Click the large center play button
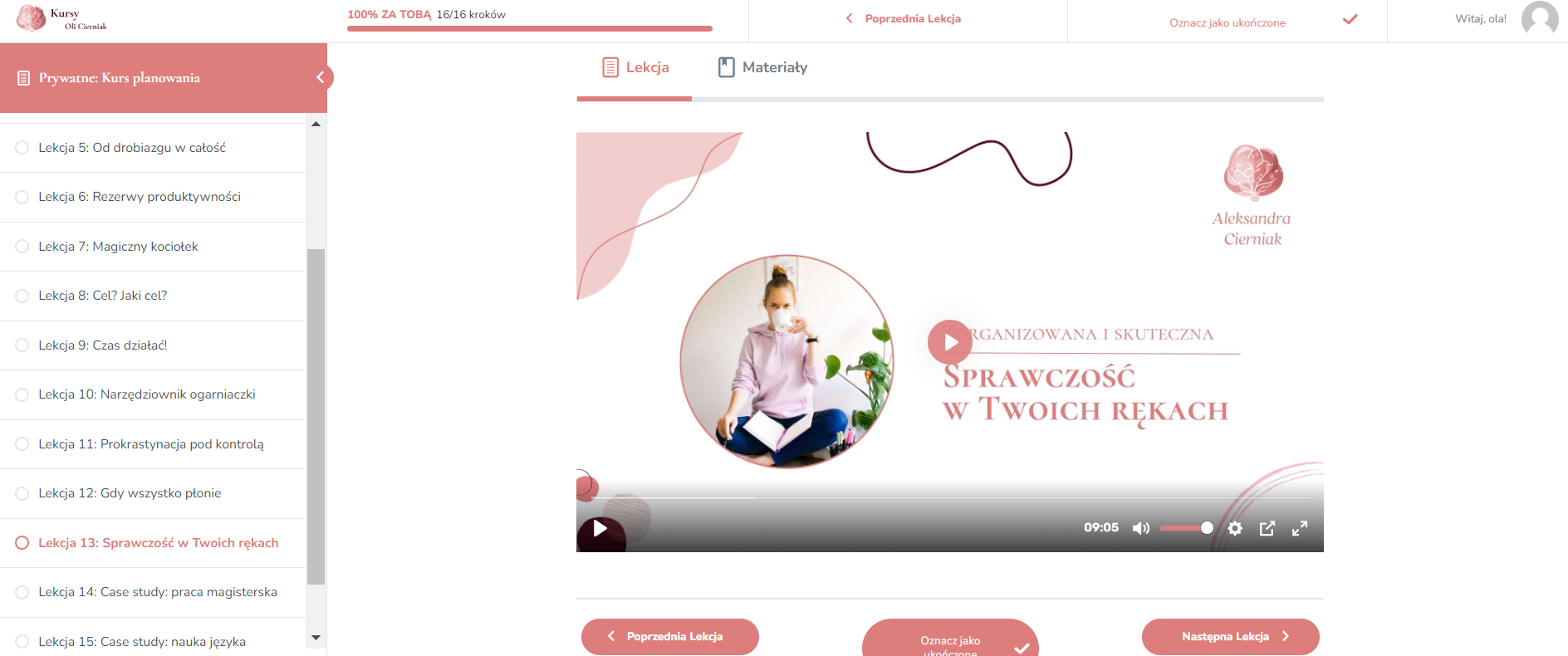Image resolution: width=1568 pixels, height=656 pixels. (950, 342)
